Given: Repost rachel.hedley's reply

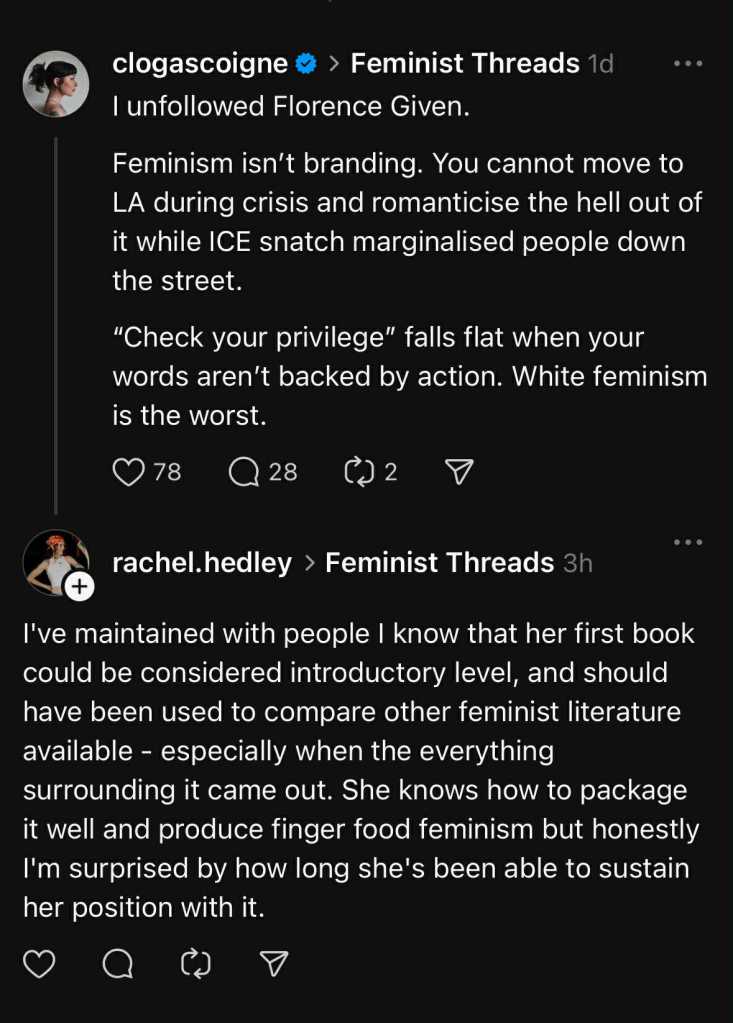Looking at the screenshot, I should click(196, 963).
